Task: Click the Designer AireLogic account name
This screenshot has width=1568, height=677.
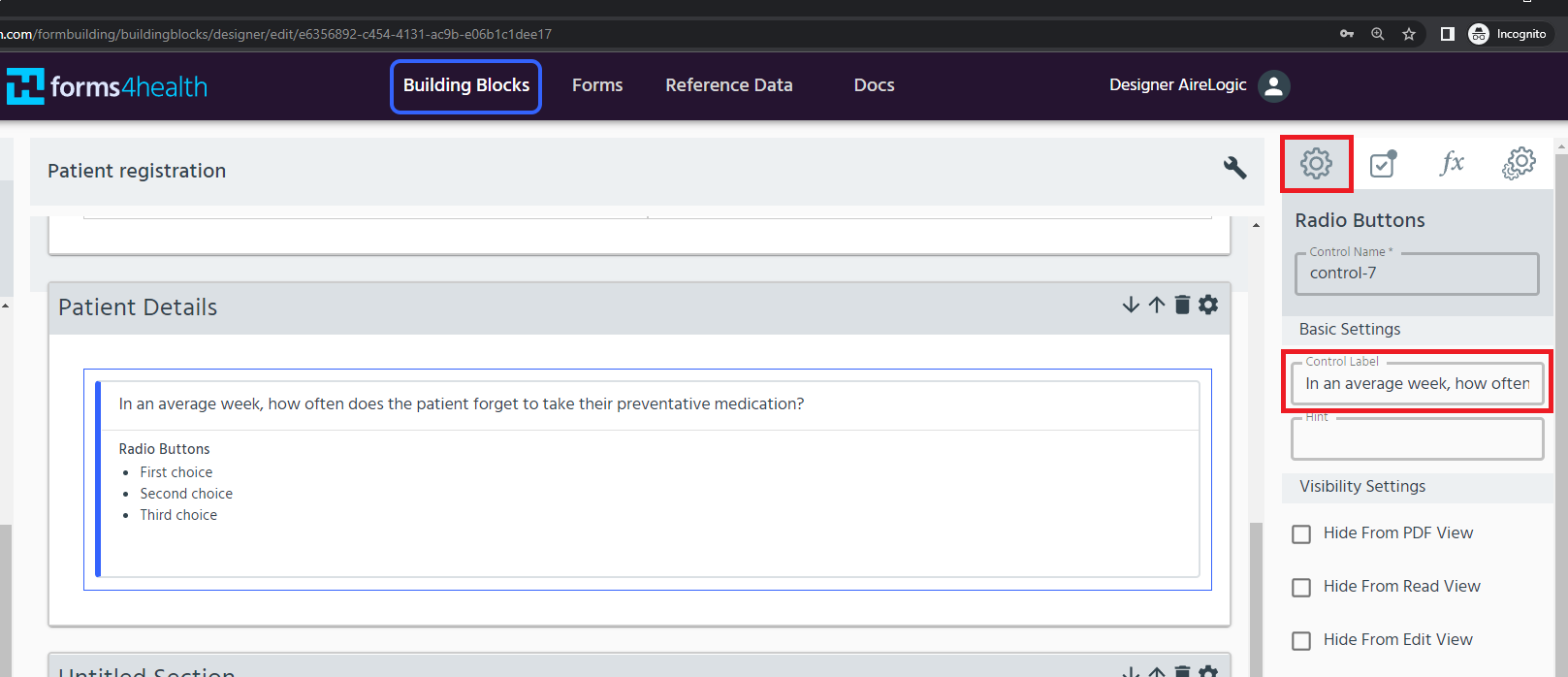Action: click(1177, 85)
